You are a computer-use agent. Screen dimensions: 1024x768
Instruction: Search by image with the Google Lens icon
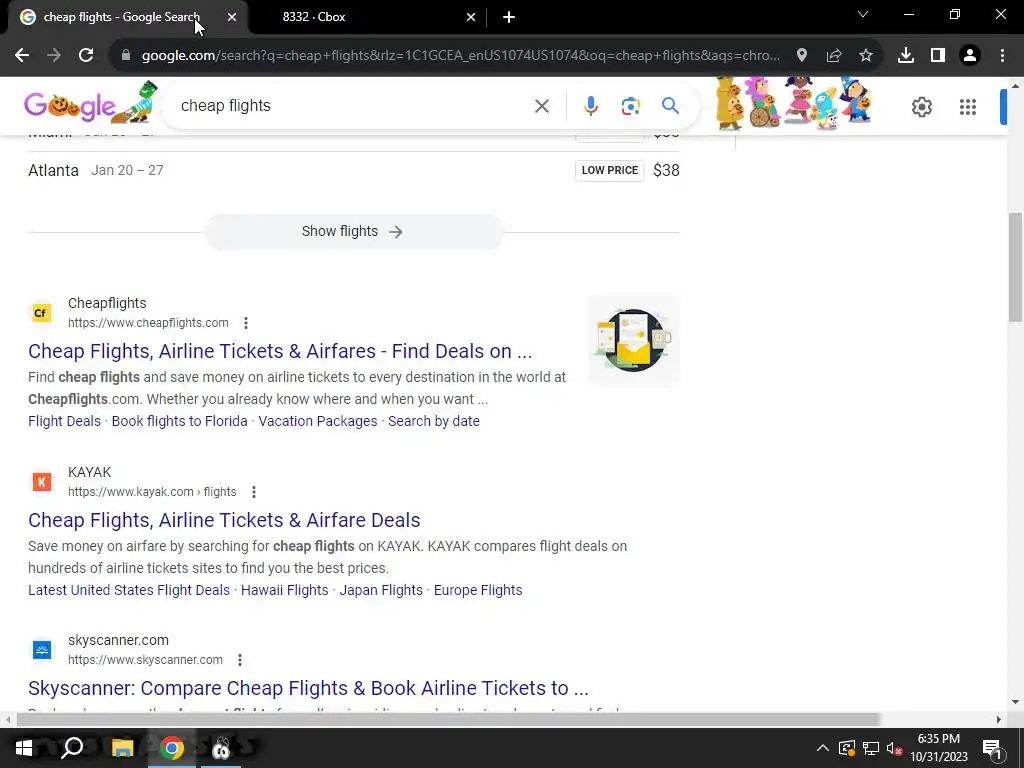630,106
